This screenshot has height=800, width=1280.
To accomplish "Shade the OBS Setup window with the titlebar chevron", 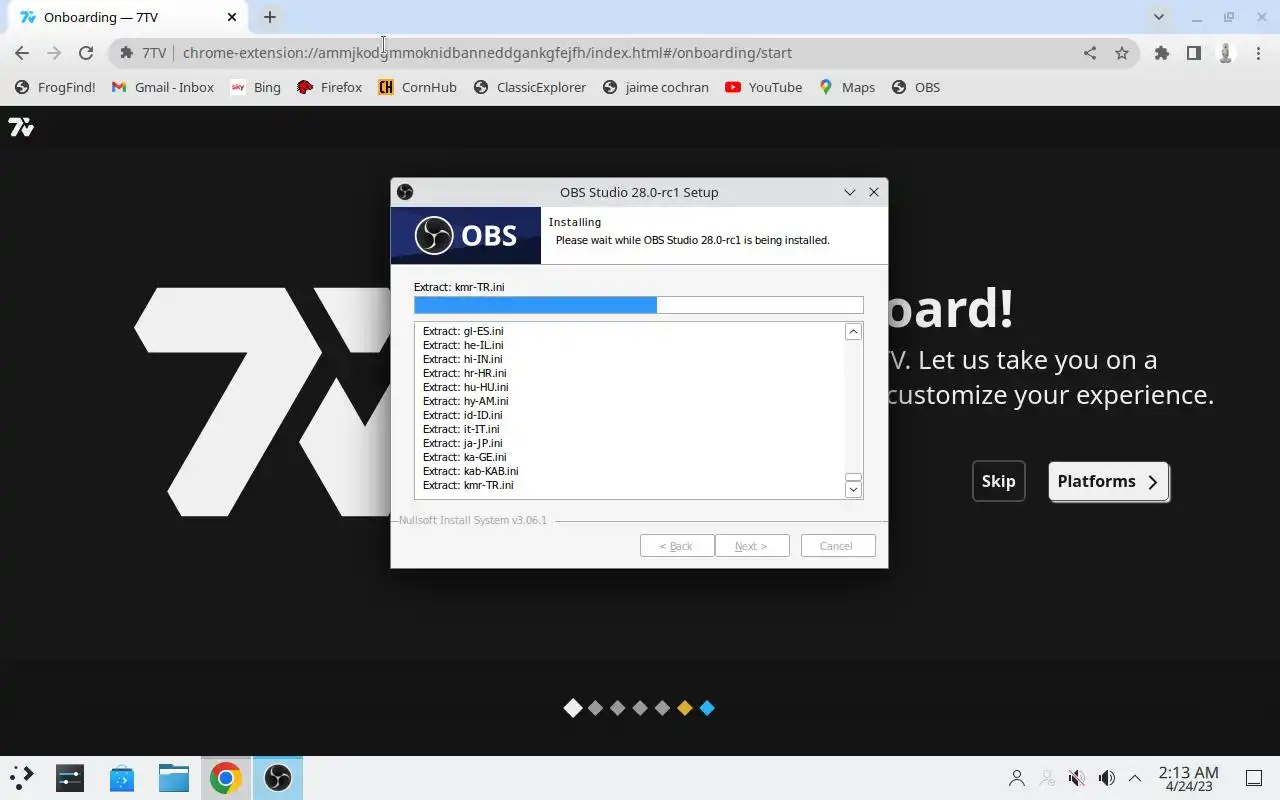I will (850, 192).
